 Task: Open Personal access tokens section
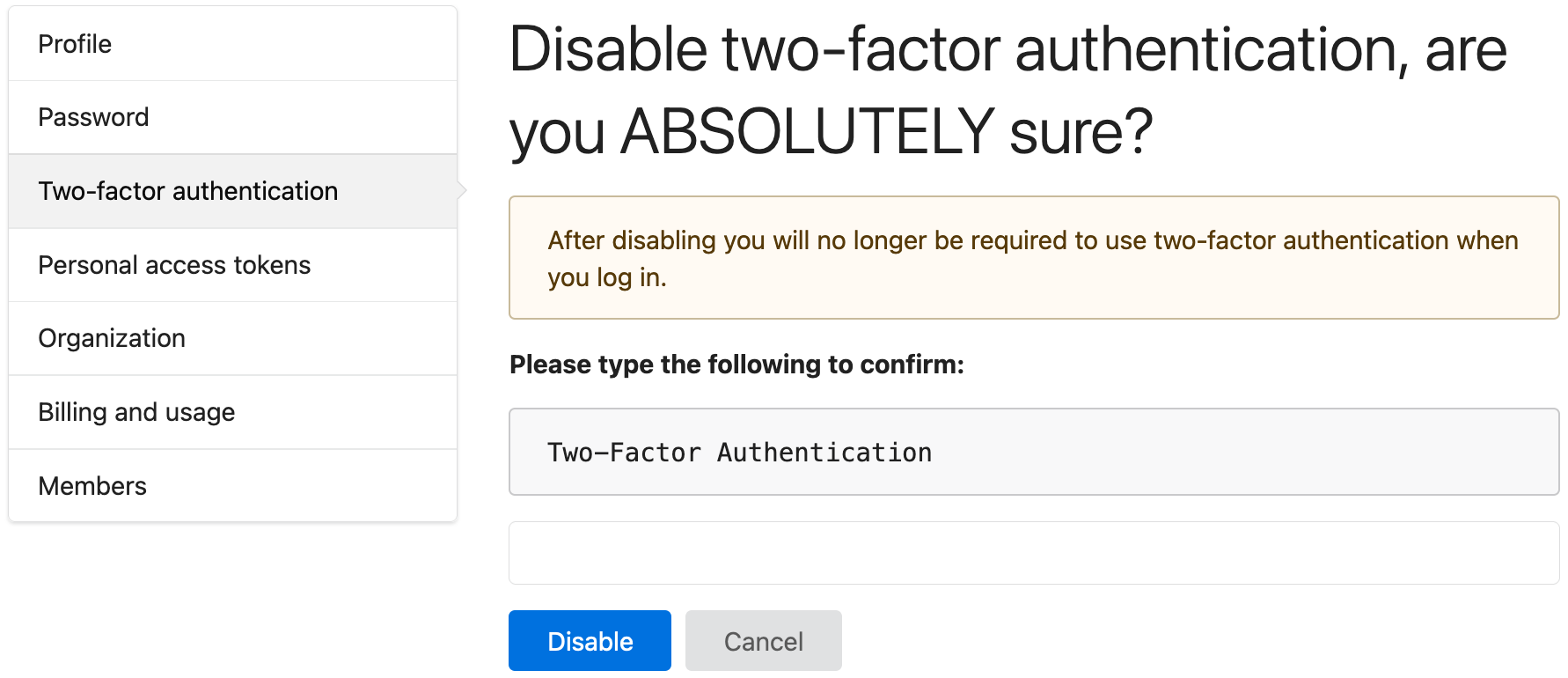click(x=174, y=265)
